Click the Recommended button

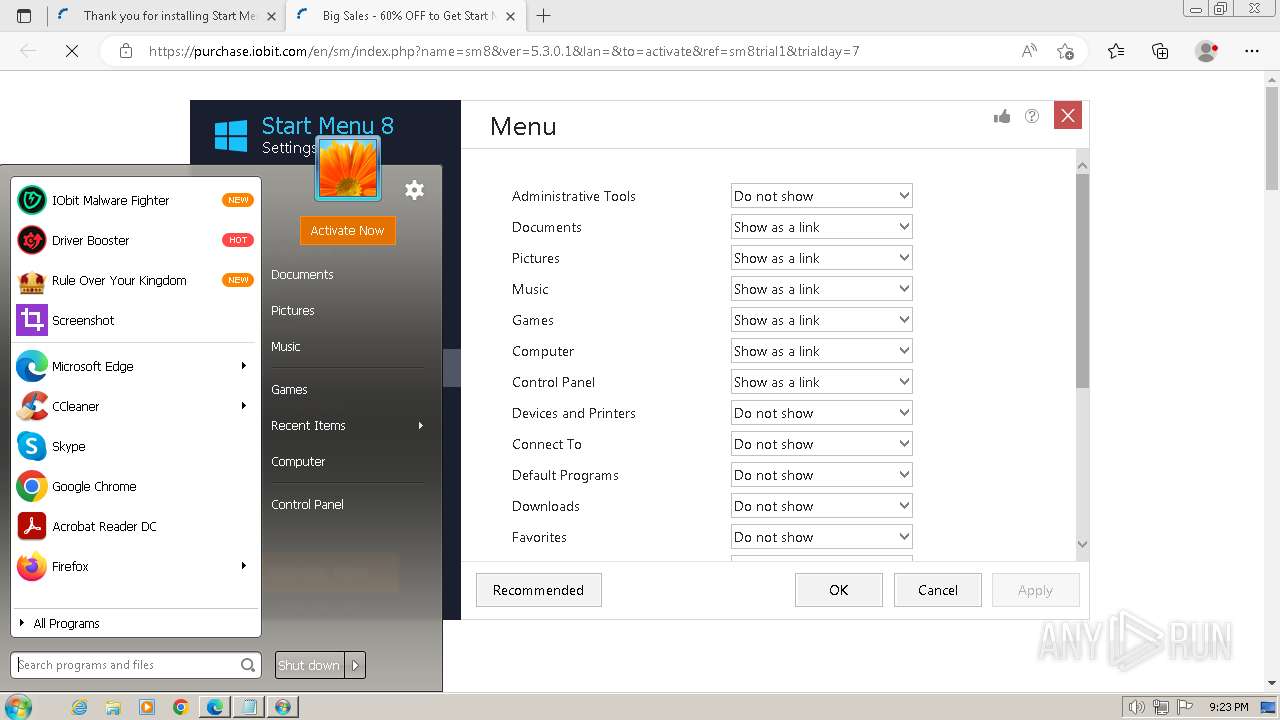pyautogui.click(x=538, y=590)
